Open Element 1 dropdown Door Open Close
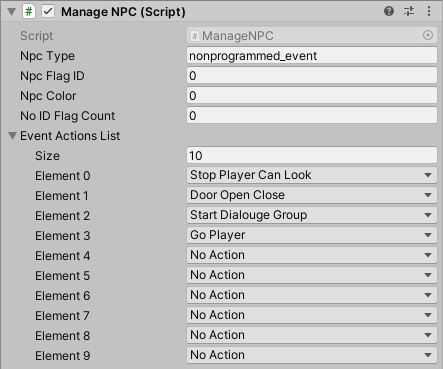443x369 pixels. coord(312,195)
